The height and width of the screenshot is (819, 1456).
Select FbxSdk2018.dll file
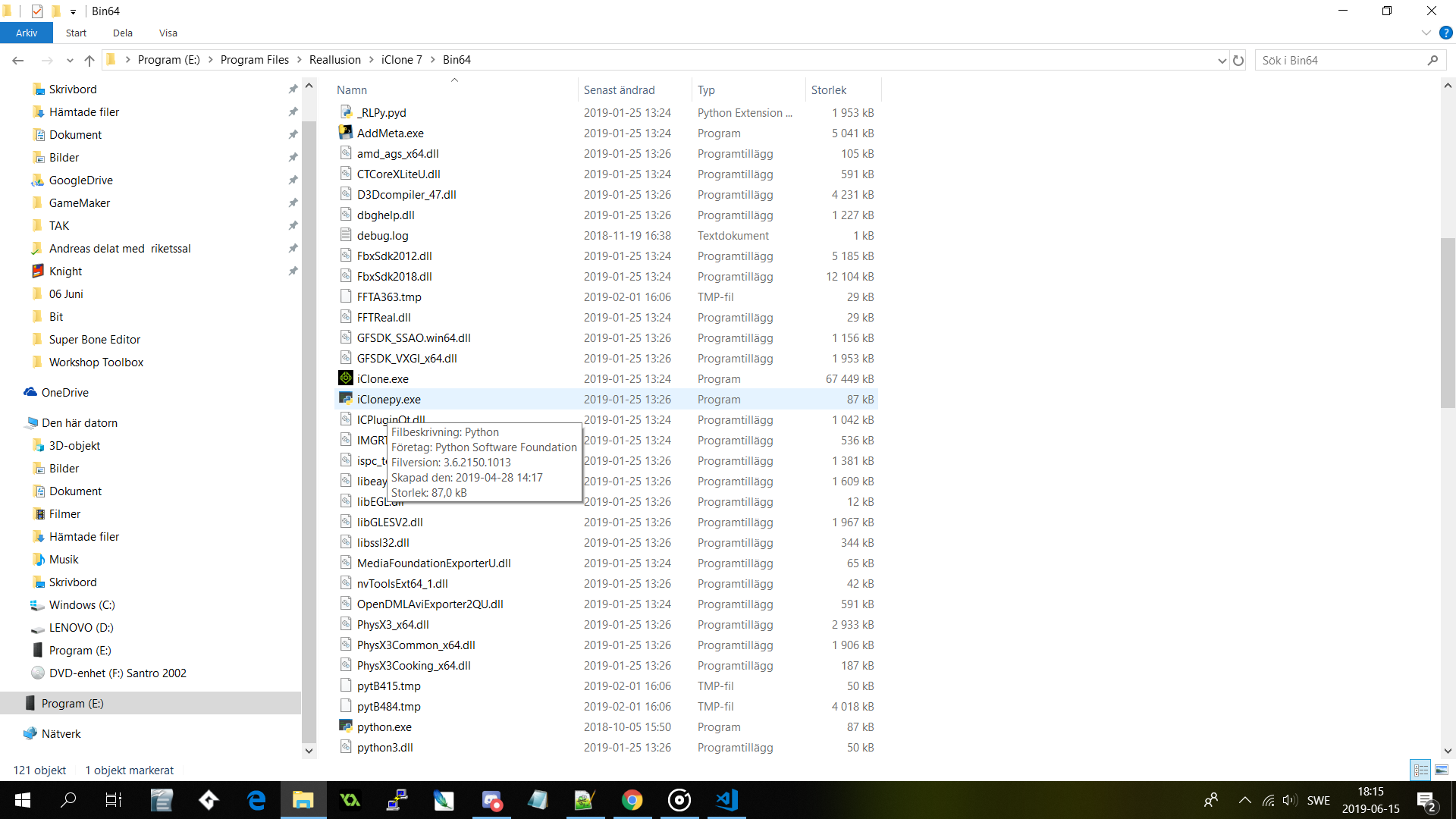coord(394,276)
